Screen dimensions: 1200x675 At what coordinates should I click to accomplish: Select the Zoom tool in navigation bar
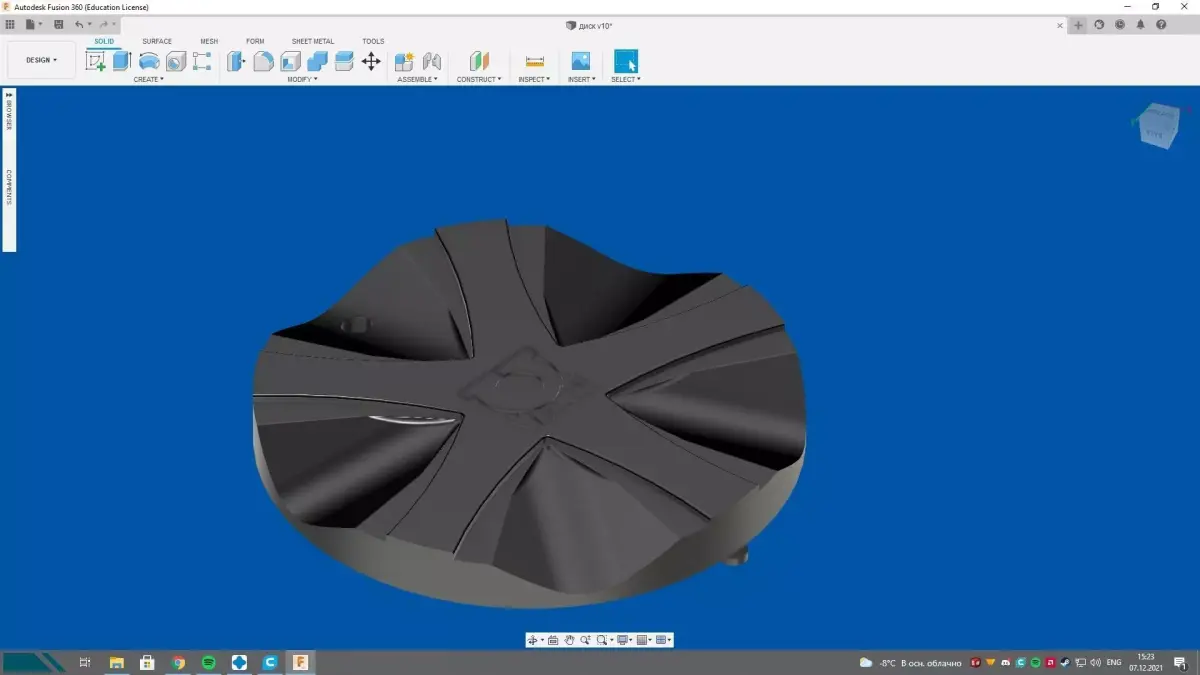pyautogui.click(x=585, y=640)
